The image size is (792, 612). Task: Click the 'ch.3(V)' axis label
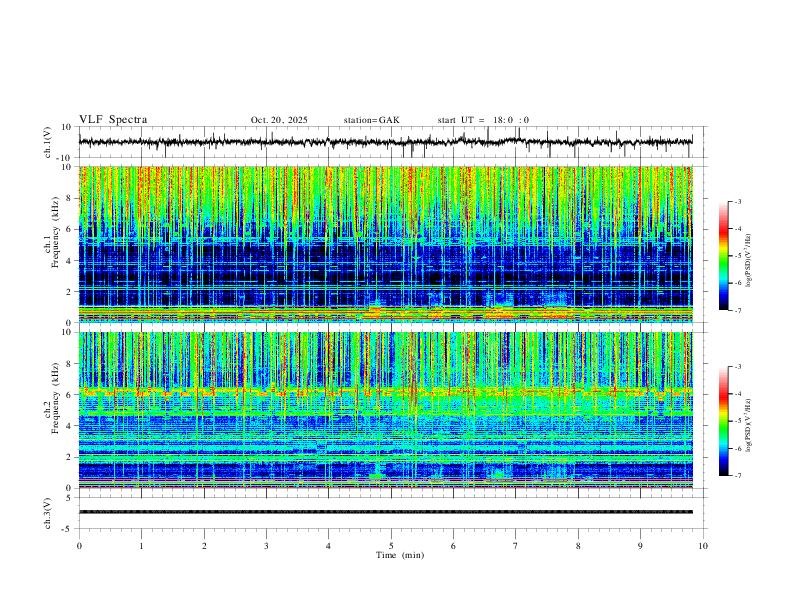(x=48, y=513)
